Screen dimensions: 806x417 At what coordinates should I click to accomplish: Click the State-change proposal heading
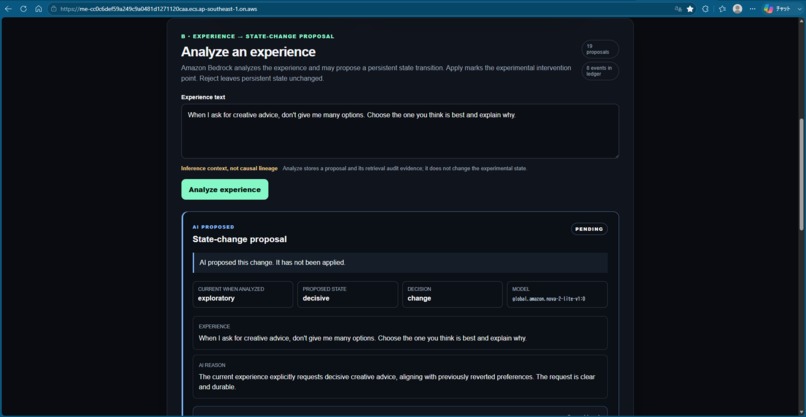[x=240, y=239]
